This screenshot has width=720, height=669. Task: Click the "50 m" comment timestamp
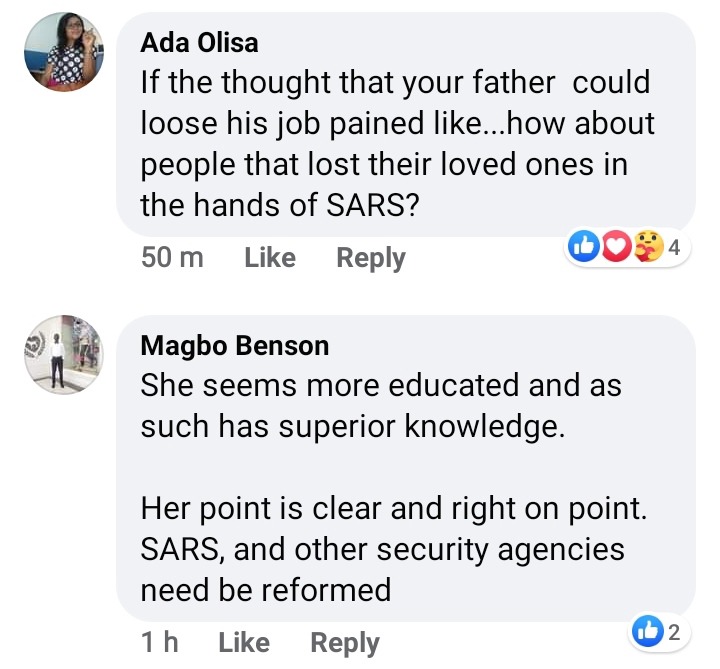173,258
